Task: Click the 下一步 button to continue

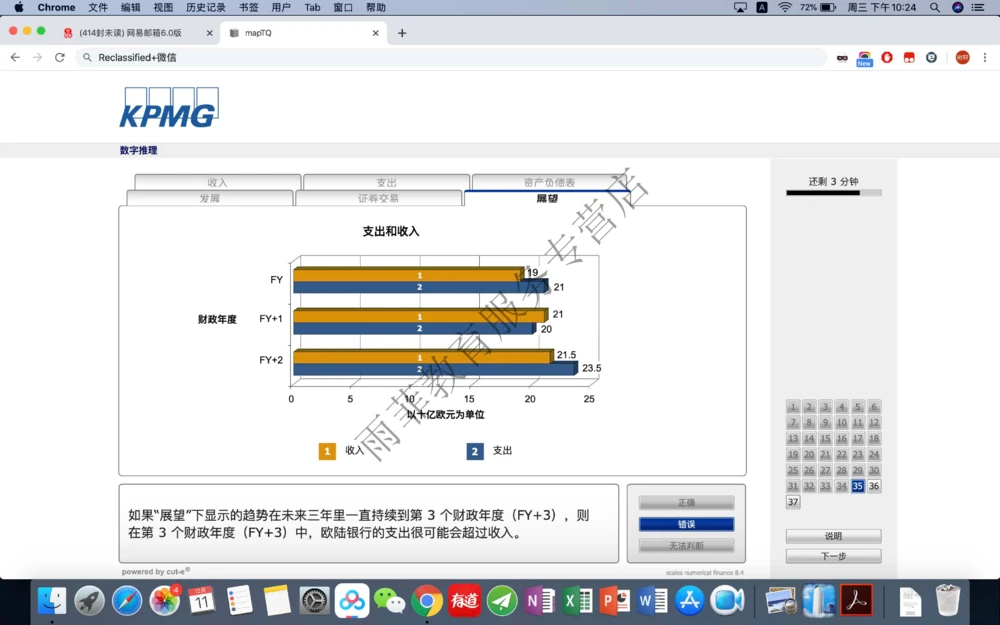Action: coord(833,555)
